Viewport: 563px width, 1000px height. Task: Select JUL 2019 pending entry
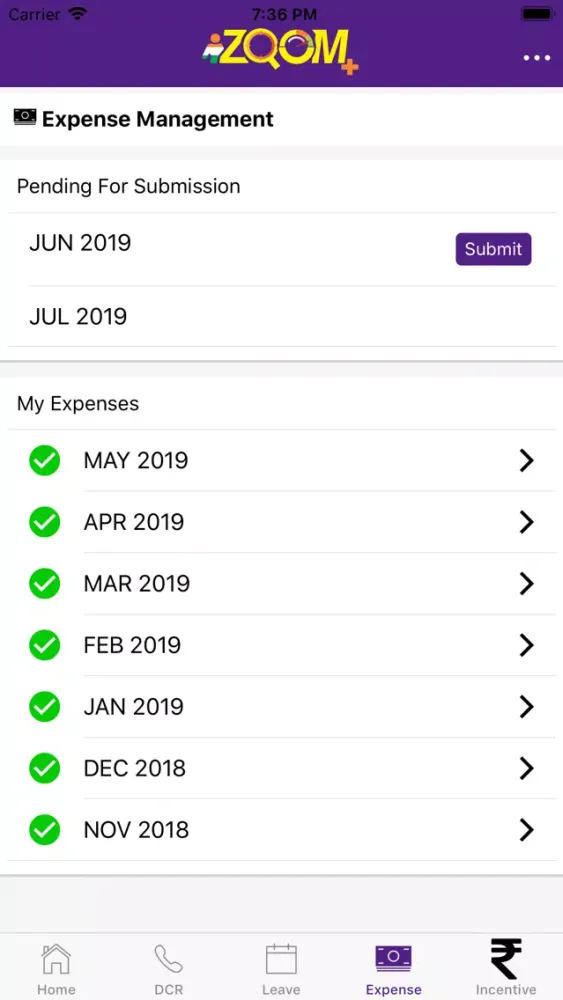coord(281,316)
